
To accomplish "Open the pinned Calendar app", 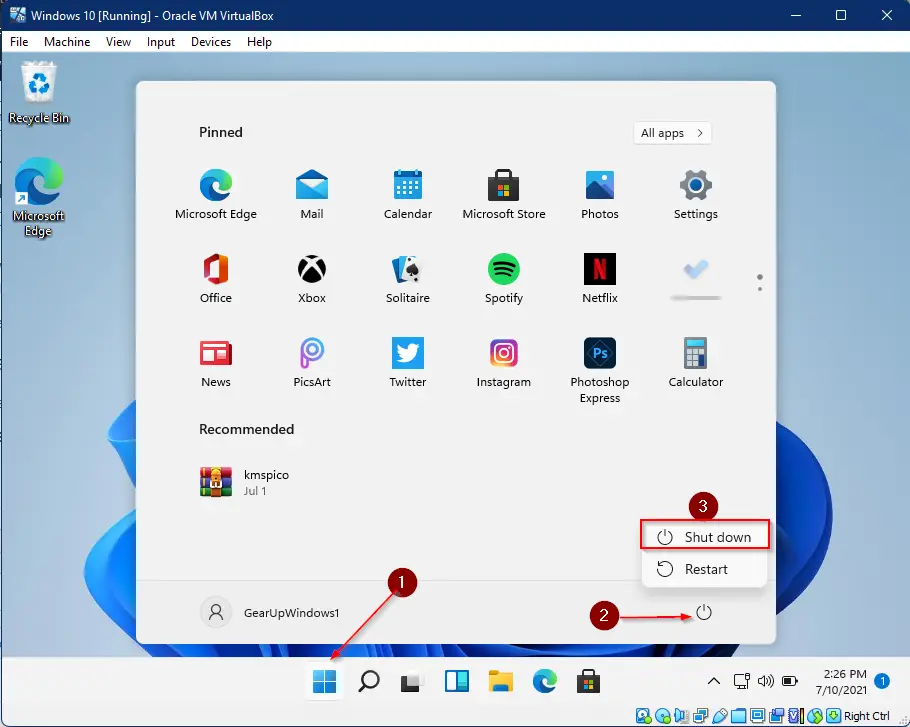I will point(407,196).
